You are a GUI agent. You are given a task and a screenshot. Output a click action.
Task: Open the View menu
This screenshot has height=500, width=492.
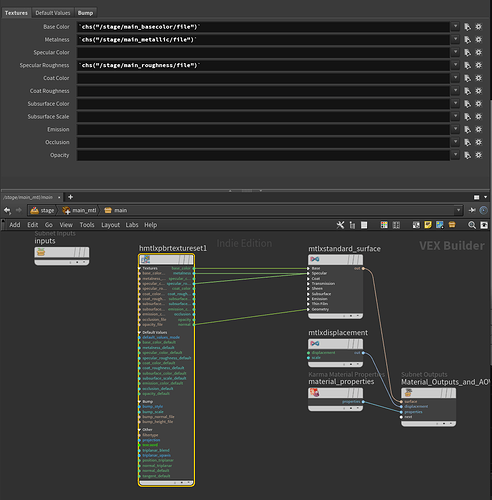coord(66,225)
